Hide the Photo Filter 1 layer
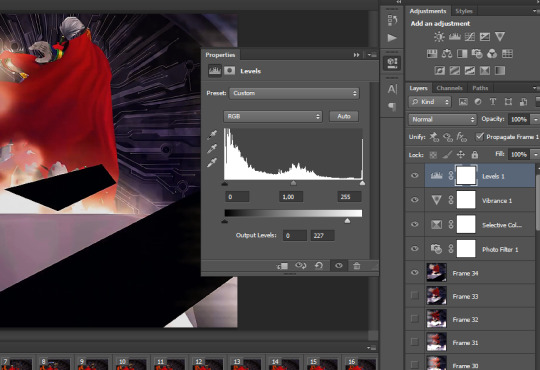This screenshot has width=540, height=370. point(415,249)
